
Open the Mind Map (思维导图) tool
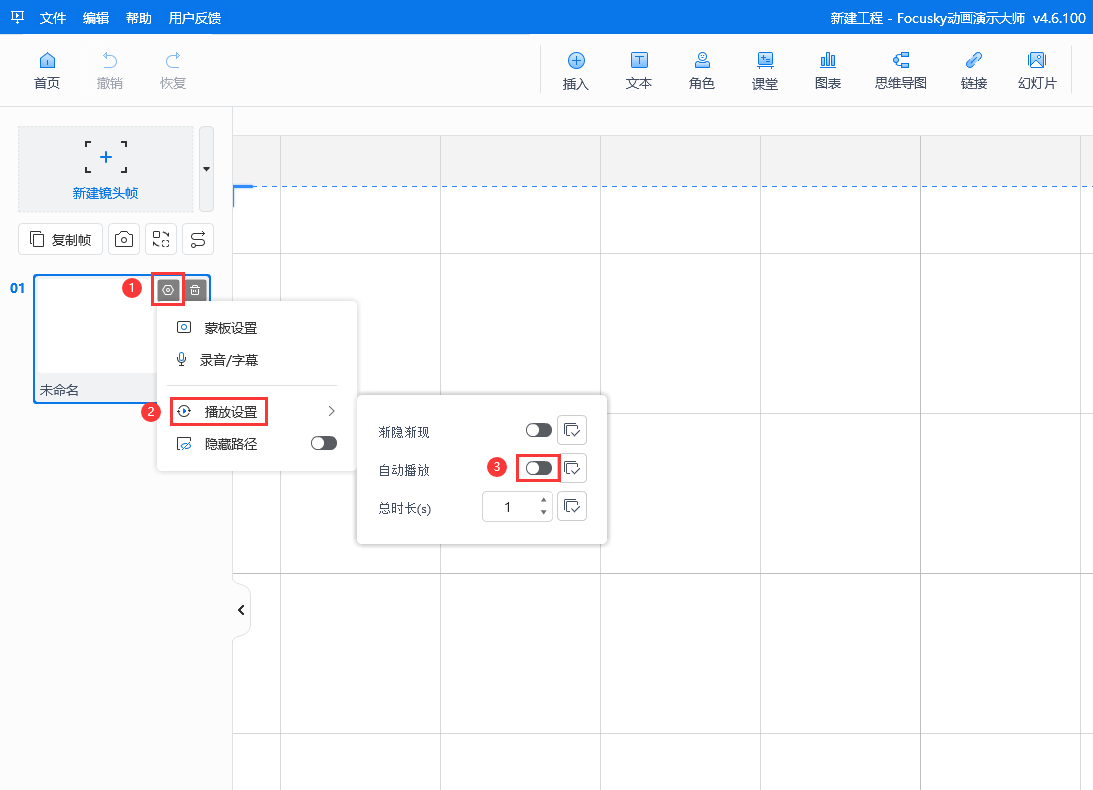[901, 70]
